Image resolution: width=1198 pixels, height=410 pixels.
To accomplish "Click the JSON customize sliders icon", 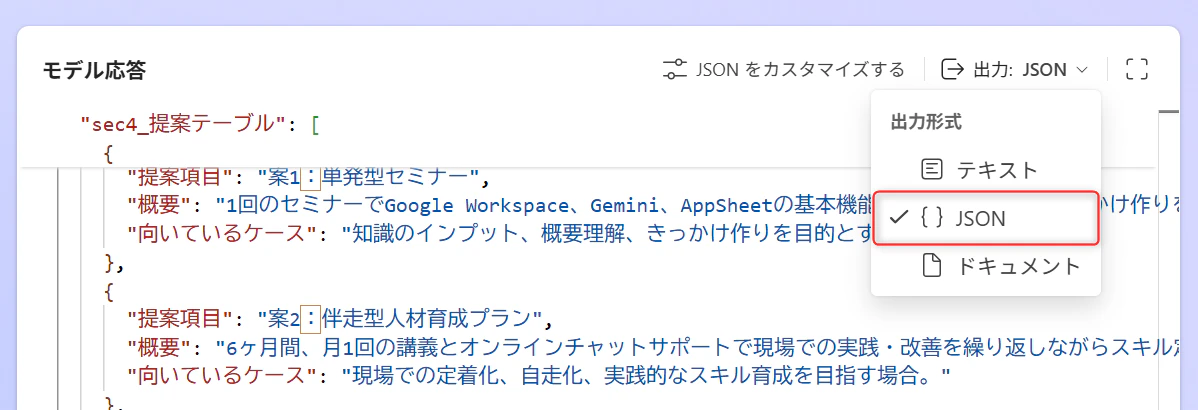I will point(674,69).
